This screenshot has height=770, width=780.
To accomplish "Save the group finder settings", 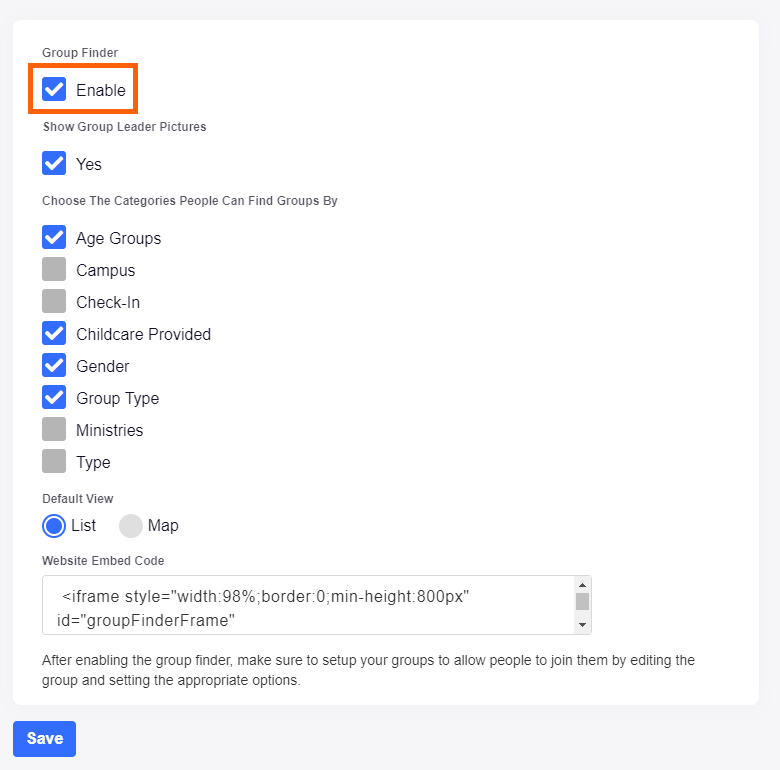I will 44,739.
